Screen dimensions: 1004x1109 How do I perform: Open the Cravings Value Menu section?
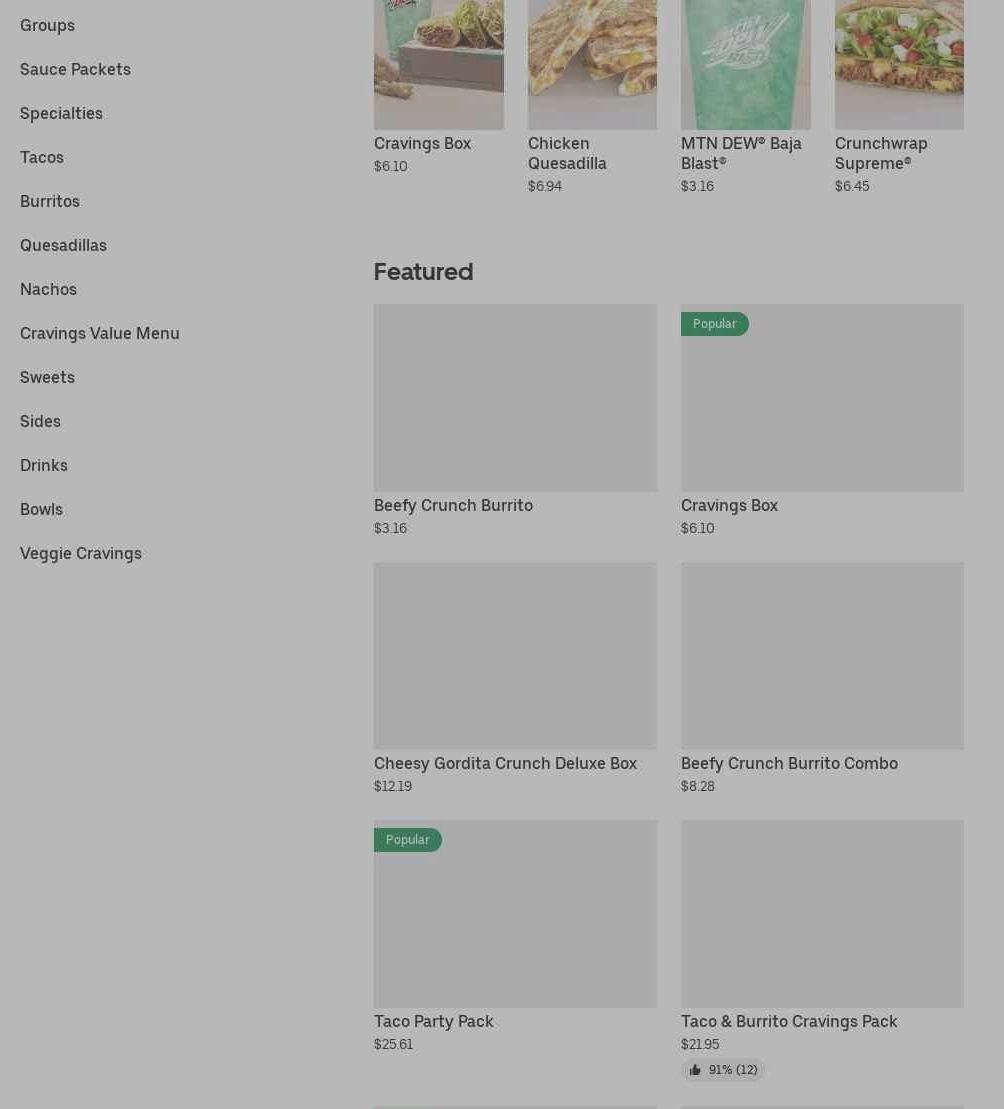click(100, 333)
